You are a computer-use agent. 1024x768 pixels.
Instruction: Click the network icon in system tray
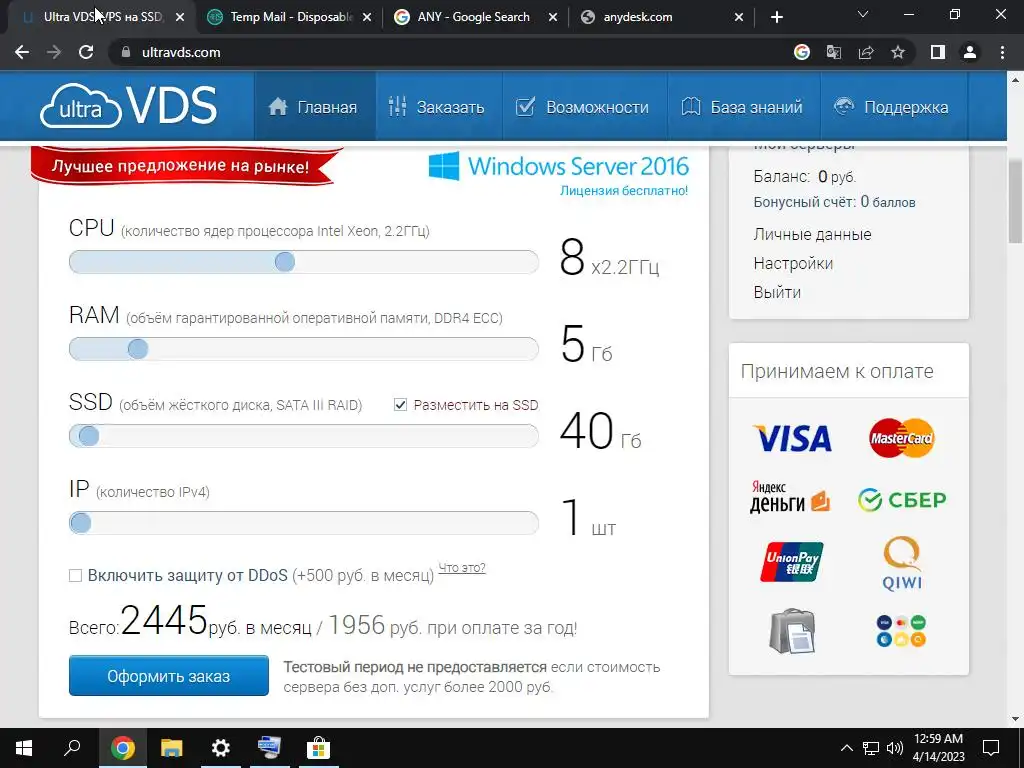tap(871, 748)
